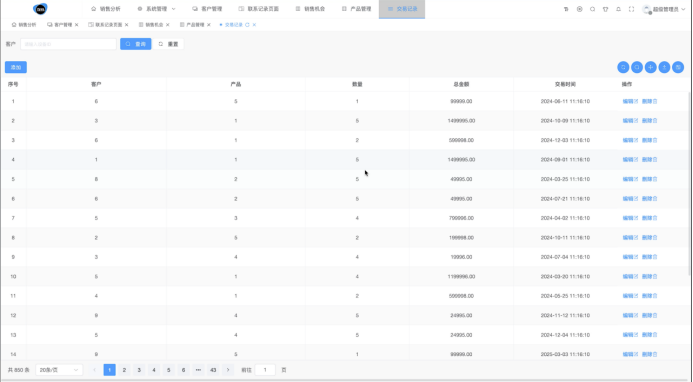Screen dimensions: 693x382
Task: Click the translate icon in top-right header
Action: pyautogui.click(x=566, y=9)
